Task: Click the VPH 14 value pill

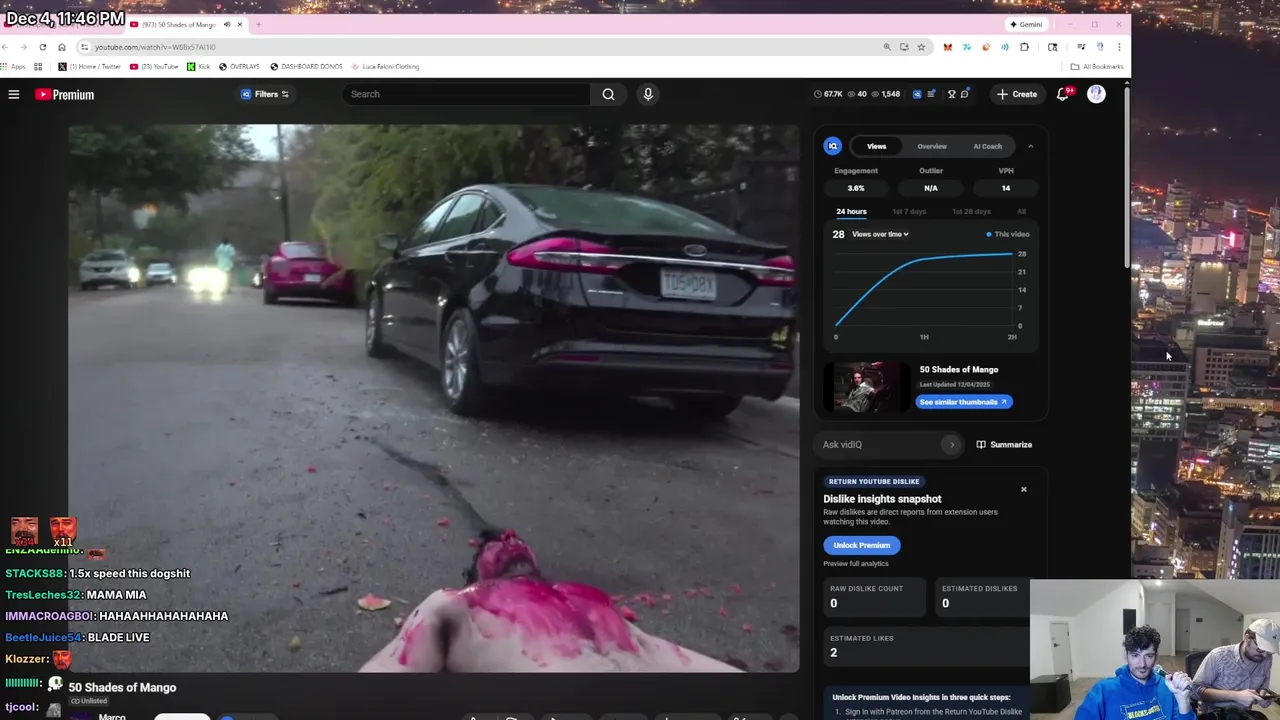Action: [1006, 188]
